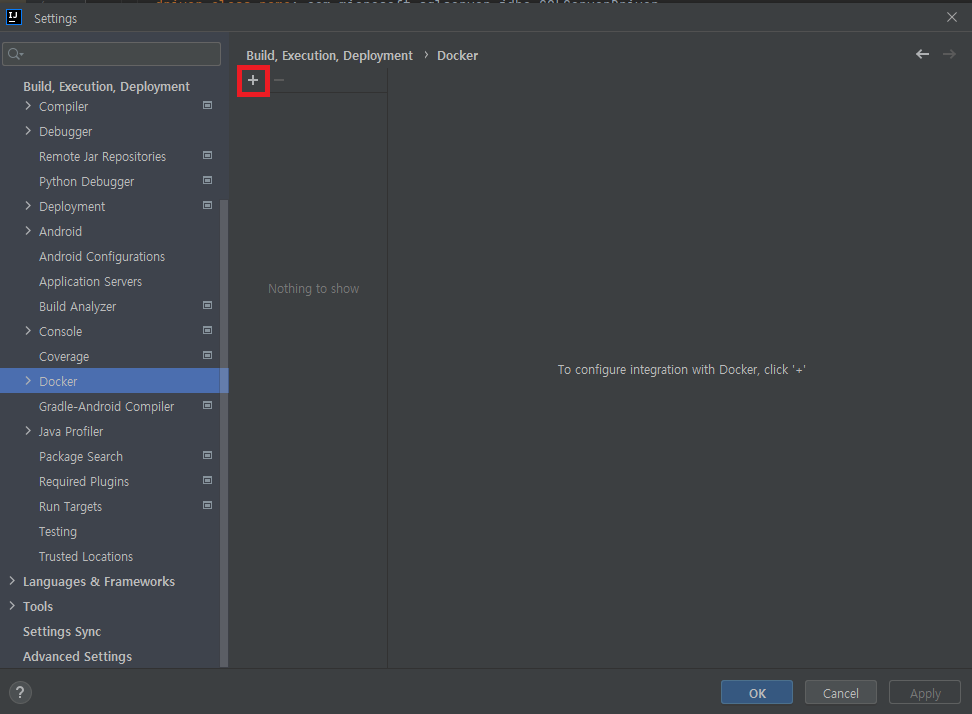Click project-level icon beside Coverage

[x=208, y=355]
